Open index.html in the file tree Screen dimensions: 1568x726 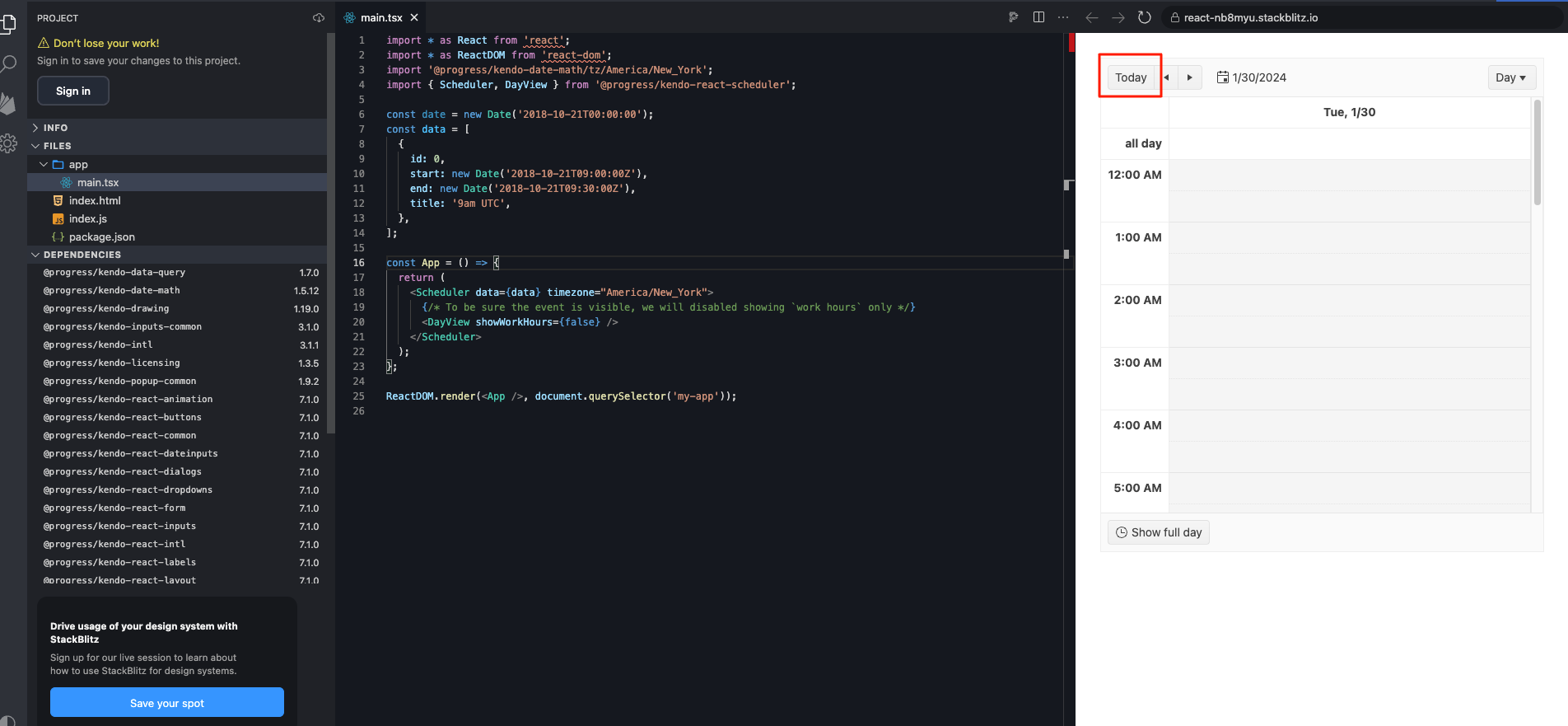94,200
